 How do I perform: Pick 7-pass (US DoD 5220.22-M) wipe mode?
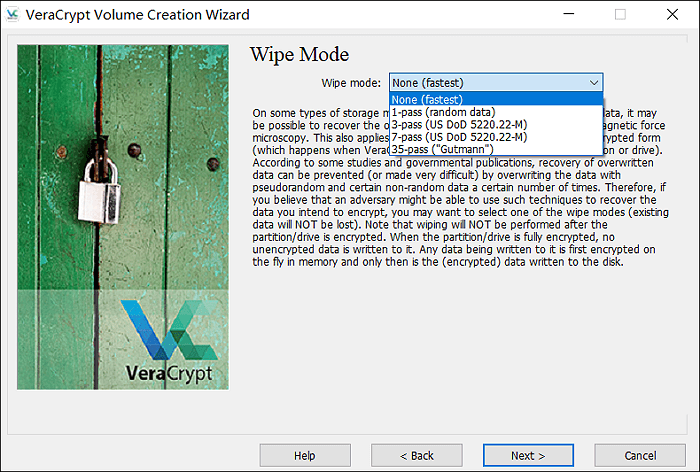pos(496,136)
